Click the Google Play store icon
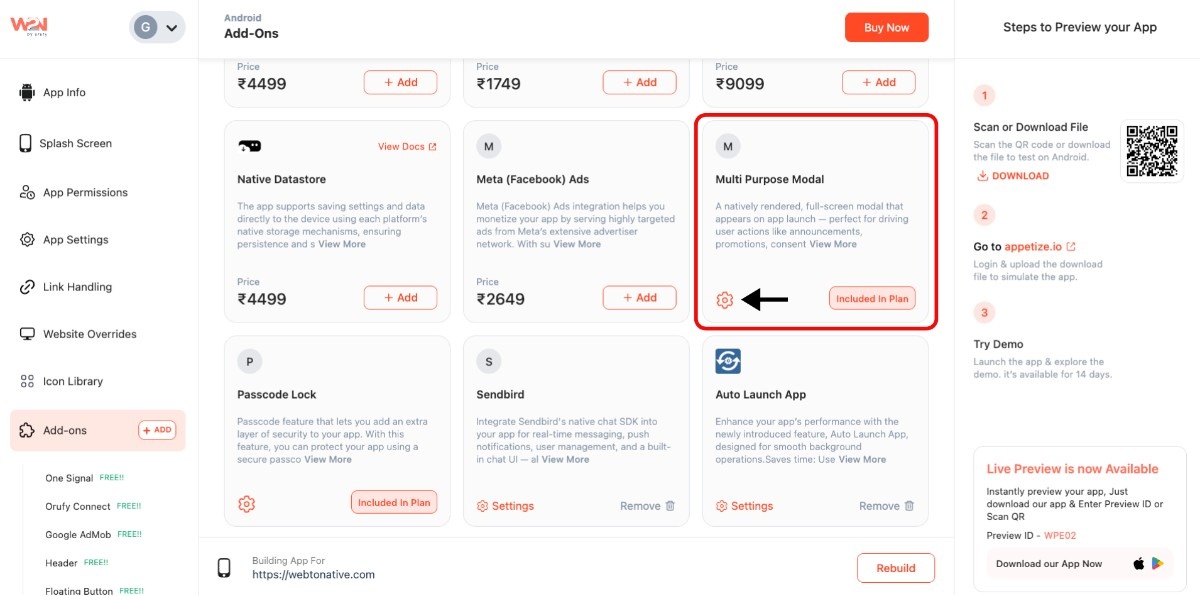The height and width of the screenshot is (596, 1200). (x=1158, y=564)
